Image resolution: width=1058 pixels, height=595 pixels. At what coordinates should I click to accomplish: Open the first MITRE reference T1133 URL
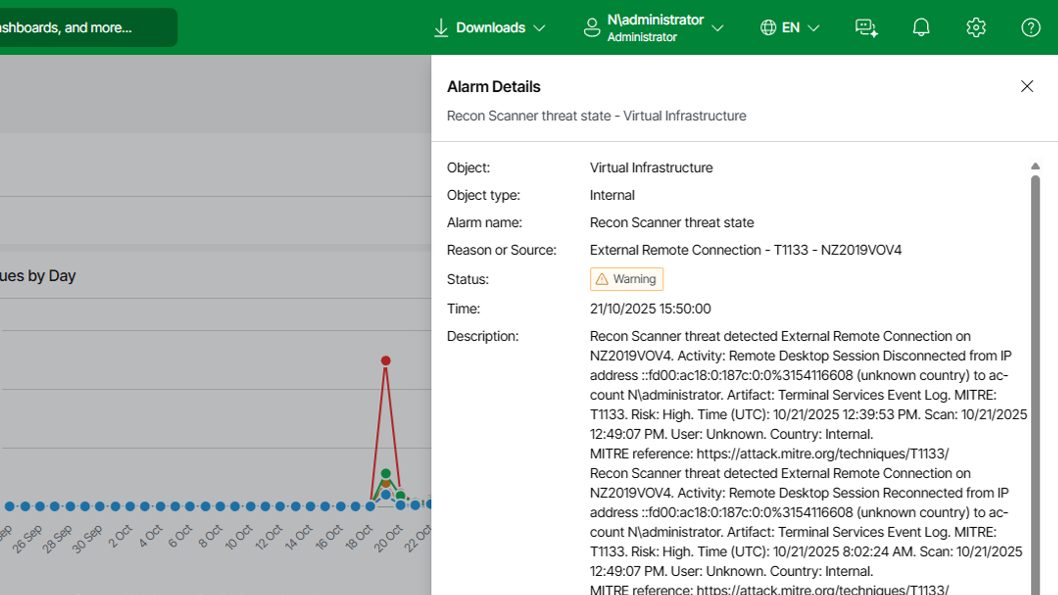[822, 454]
